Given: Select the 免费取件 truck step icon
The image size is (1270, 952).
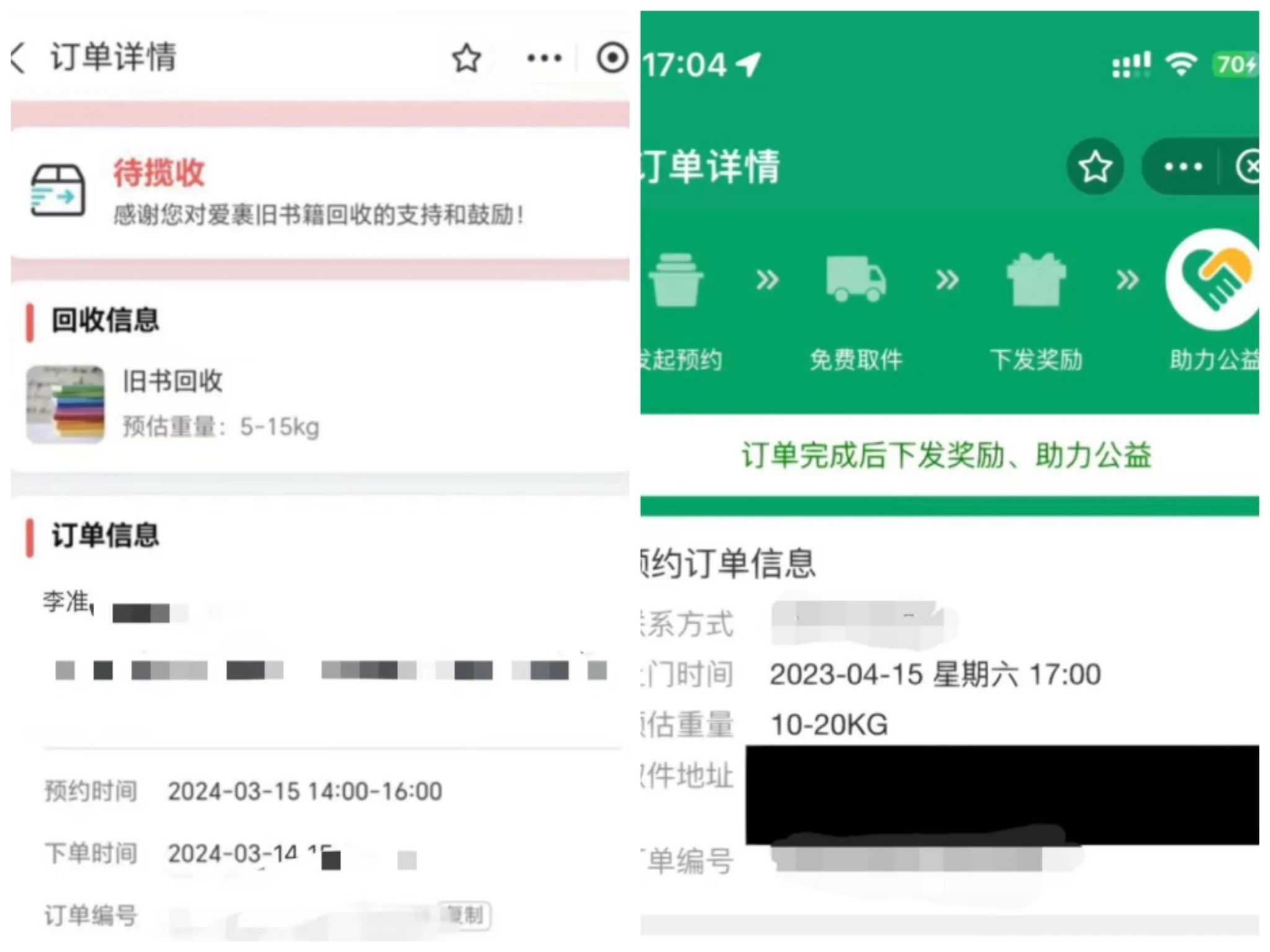Looking at the screenshot, I should point(856,279).
